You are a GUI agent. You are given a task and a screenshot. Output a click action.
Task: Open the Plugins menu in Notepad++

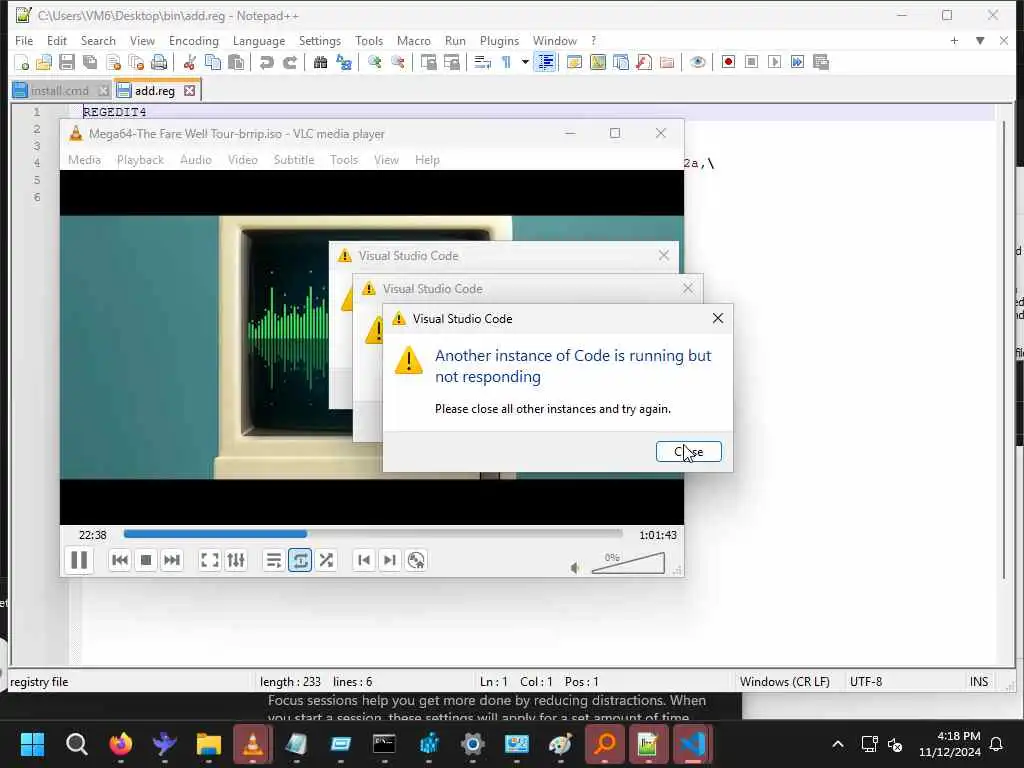(x=499, y=40)
